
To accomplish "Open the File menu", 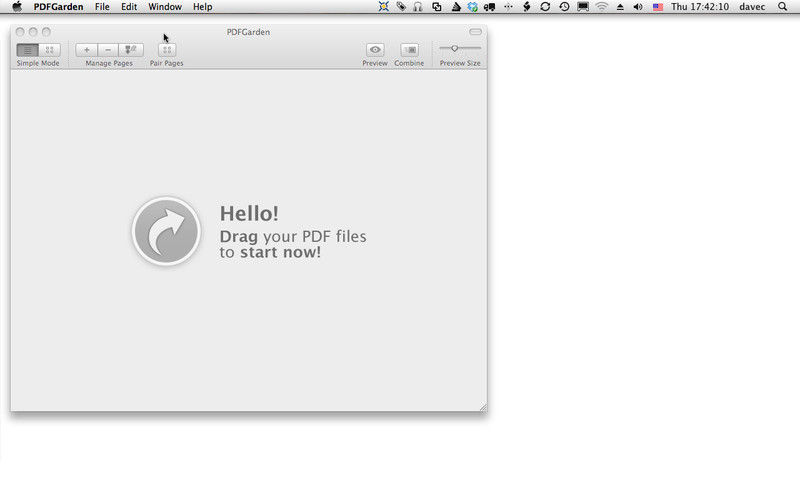I will coord(102,7).
